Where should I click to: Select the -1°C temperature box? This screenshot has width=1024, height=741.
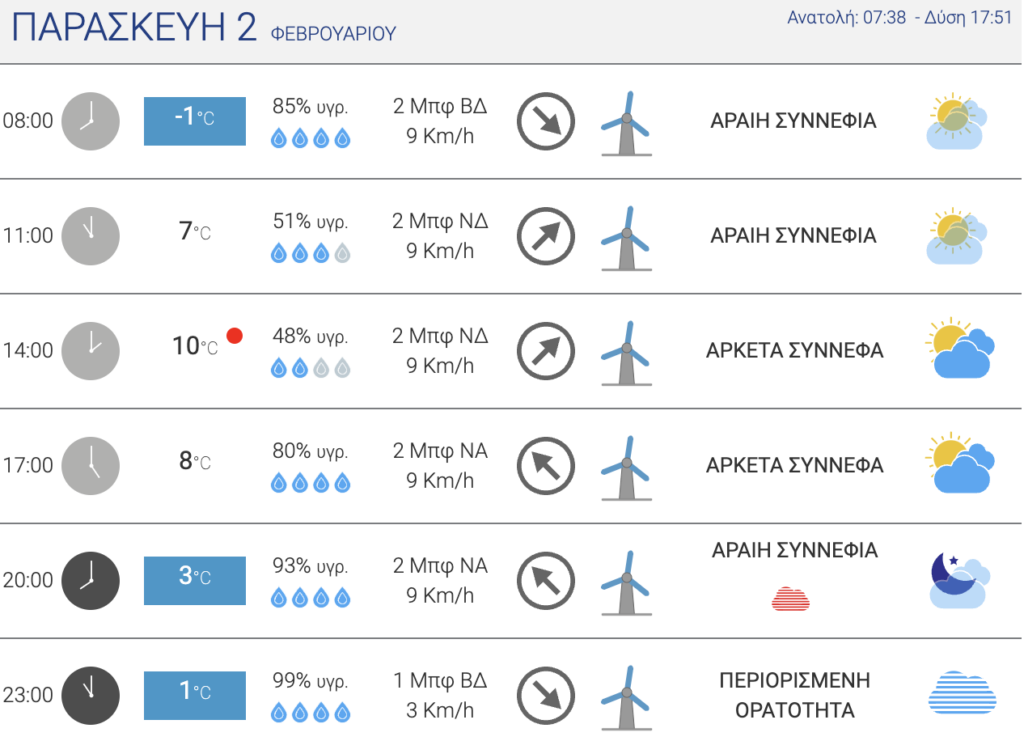(x=195, y=121)
